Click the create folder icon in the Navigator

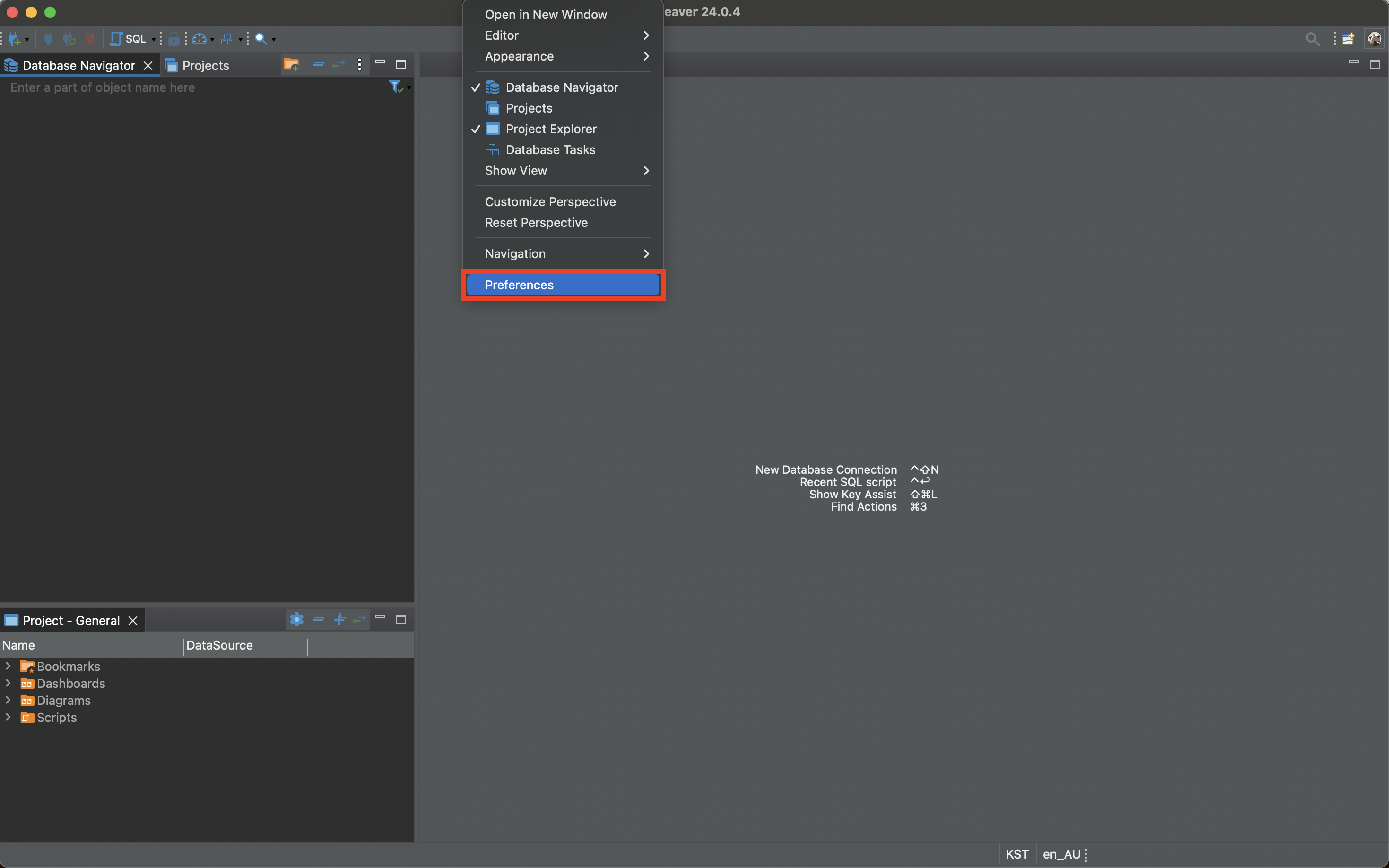click(291, 64)
